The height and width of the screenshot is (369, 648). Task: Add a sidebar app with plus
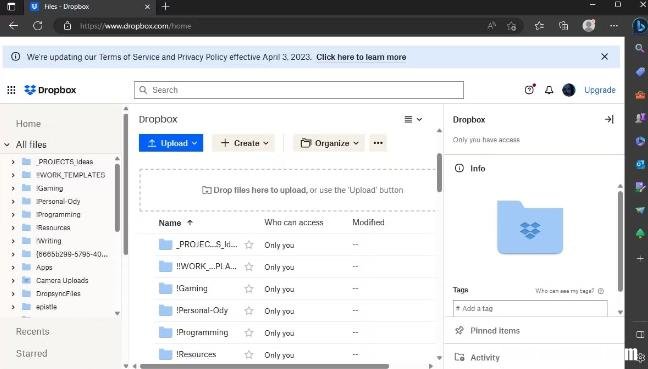pyautogui.click(x=640, y=259)
